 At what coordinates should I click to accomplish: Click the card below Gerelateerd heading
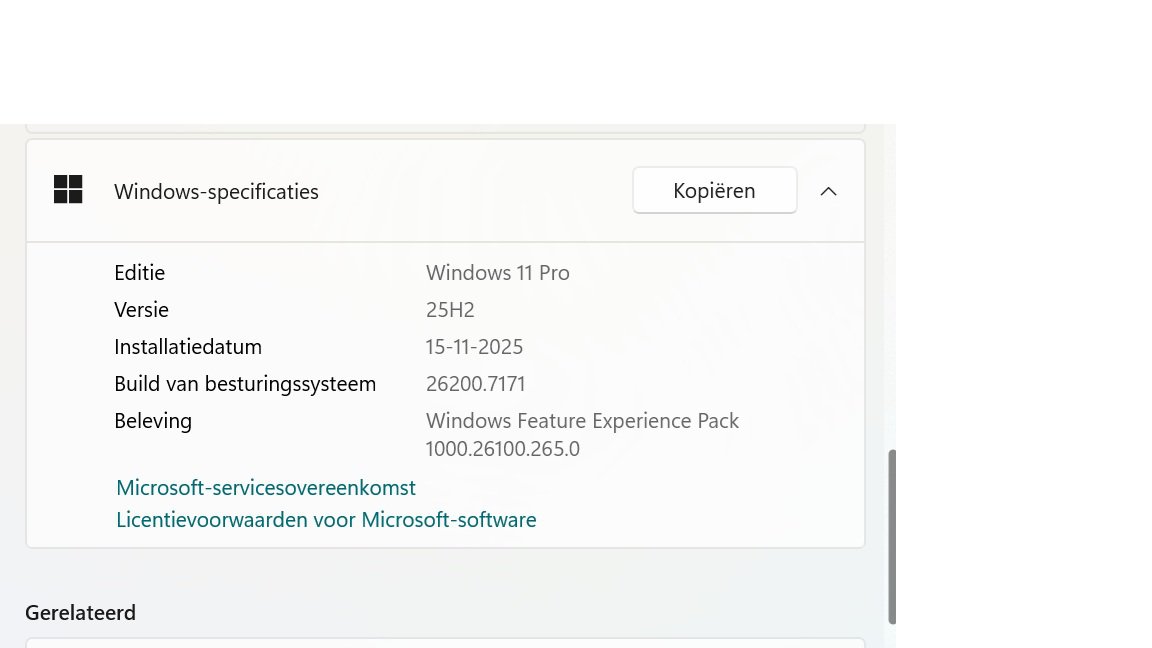tap(444, 642)
